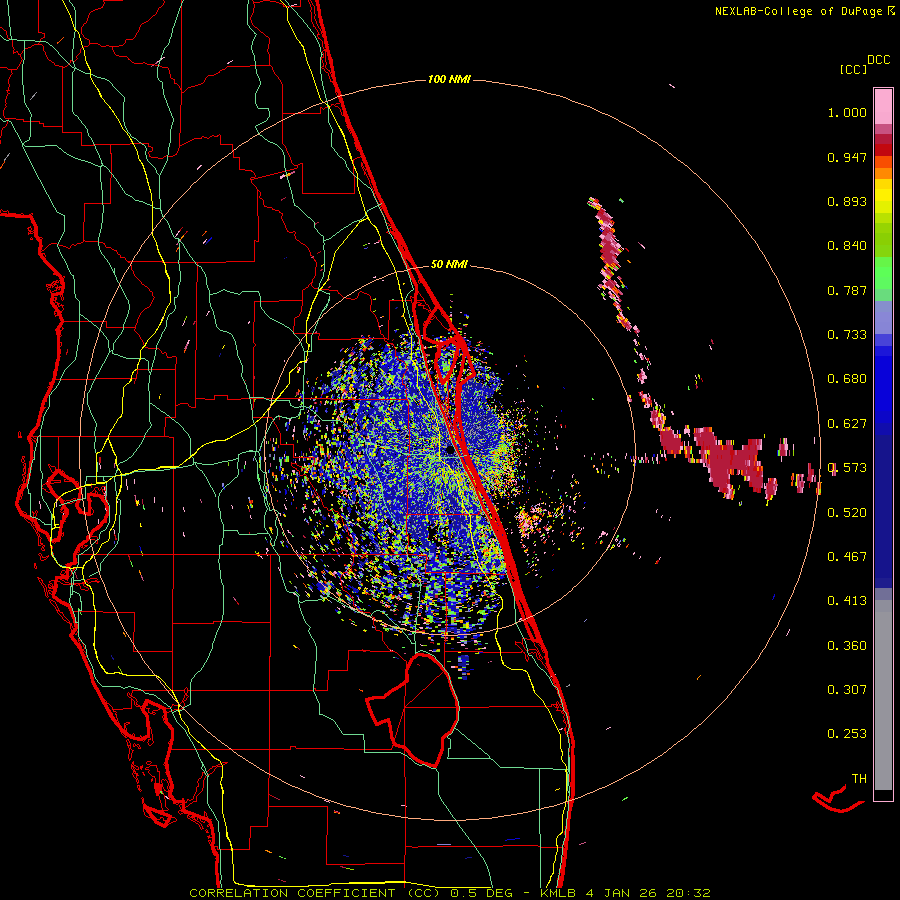Click the "4 JAN 26" date text
900x900 pixels.
tap(621, 893)
